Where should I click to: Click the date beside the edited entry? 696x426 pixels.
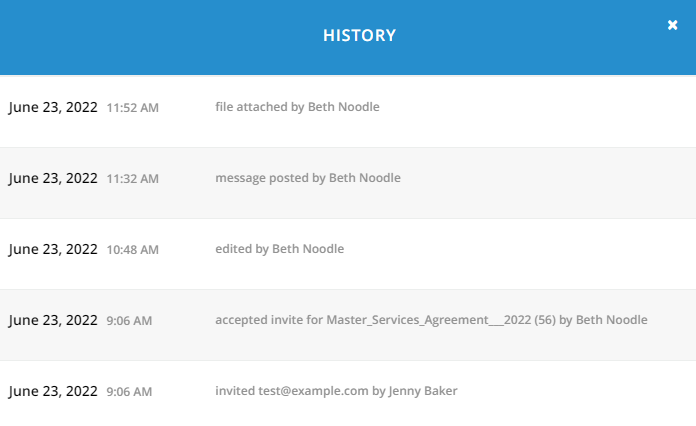[x=53, y=249]
